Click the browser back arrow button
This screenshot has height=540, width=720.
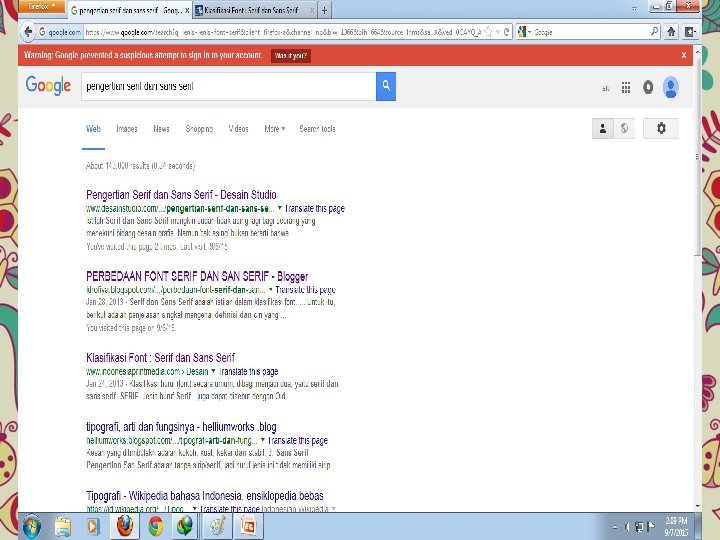pyautogui.click(x=28, y=32)
